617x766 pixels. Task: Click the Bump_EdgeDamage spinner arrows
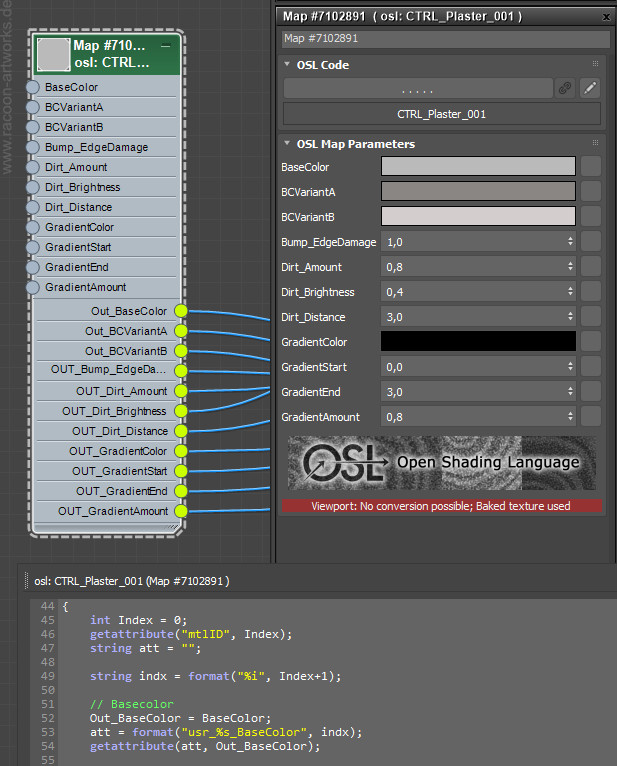pyautogui.click(x=570, y=242)
